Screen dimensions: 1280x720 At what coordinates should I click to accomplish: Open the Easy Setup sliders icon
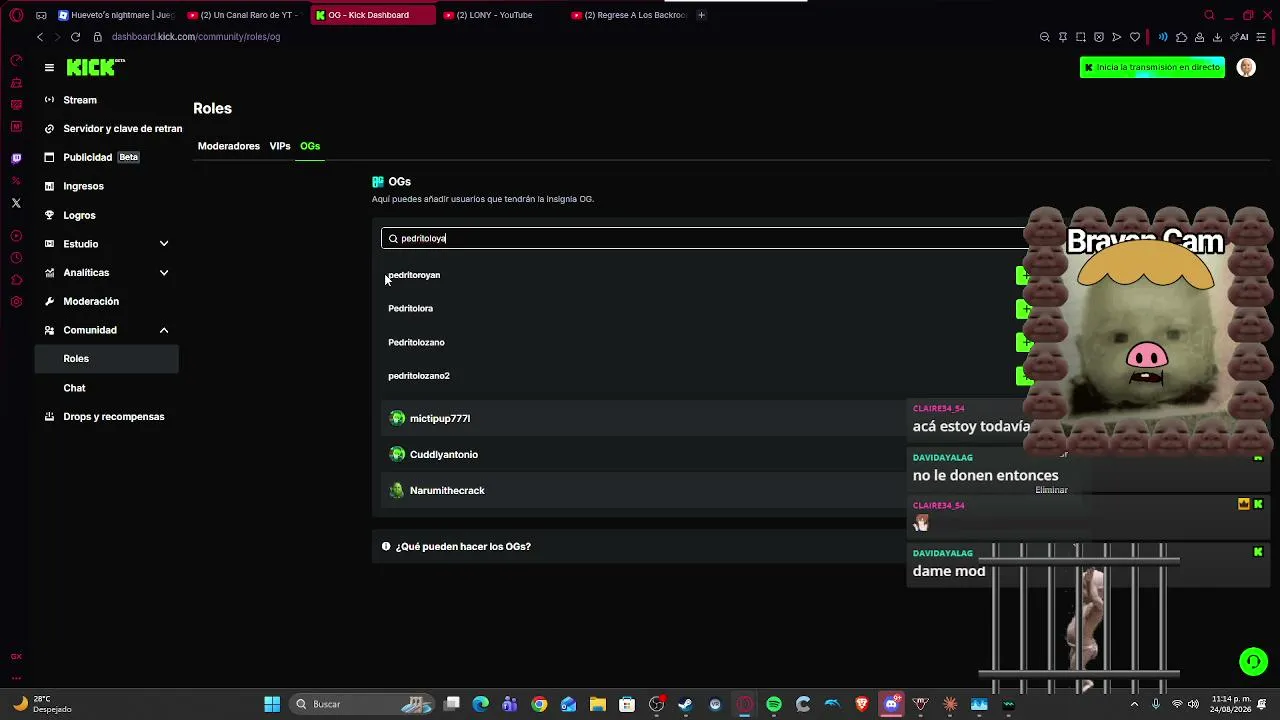coord(1261,37)
